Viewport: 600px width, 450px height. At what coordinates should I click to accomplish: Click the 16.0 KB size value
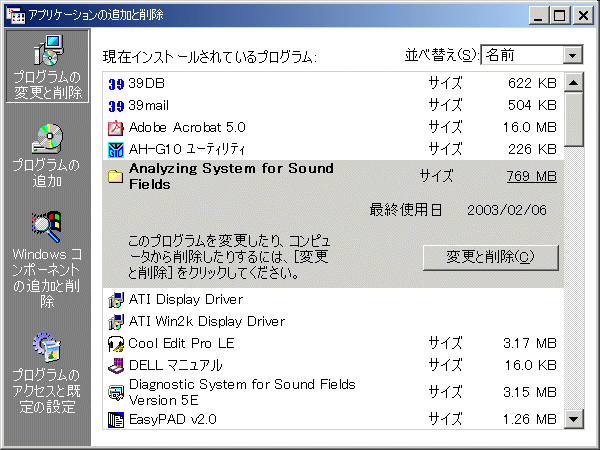point(531,365)
